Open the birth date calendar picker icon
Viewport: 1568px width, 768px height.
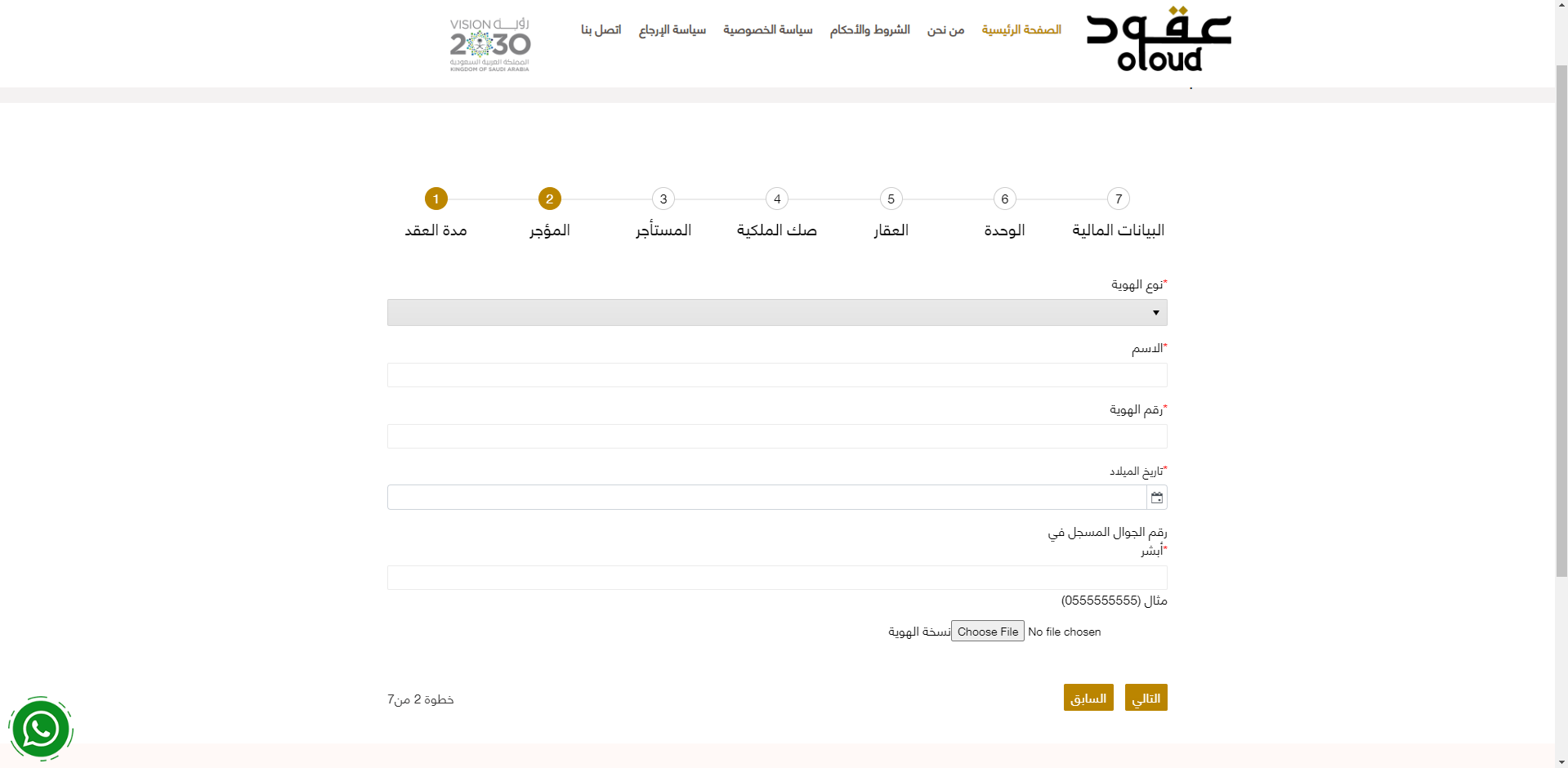point(1156,498)
